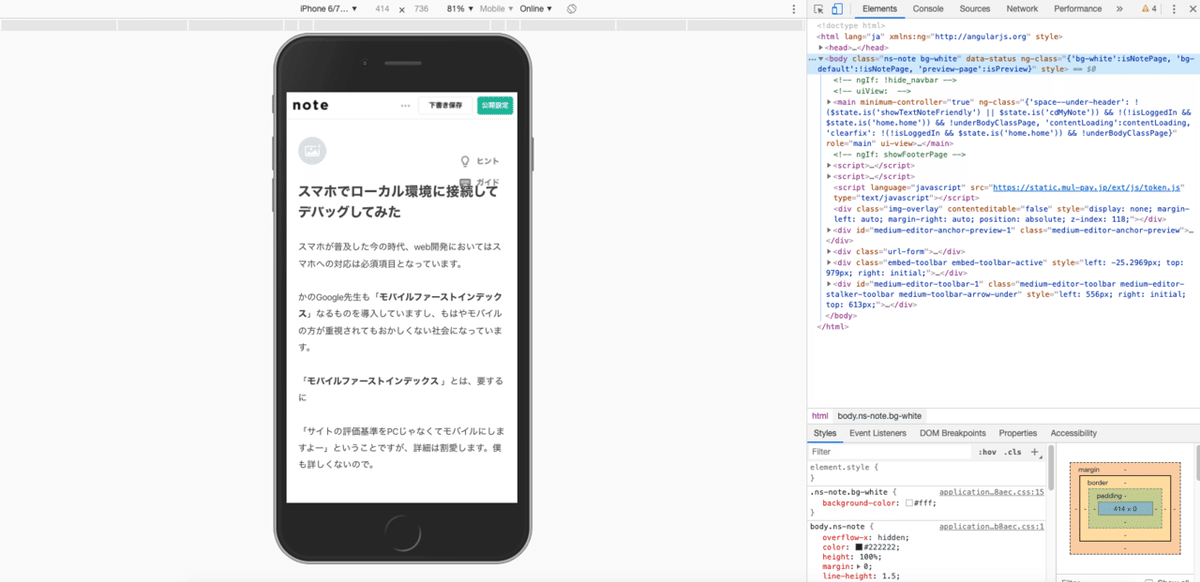Select the element inspection cursor icon
The height and width of the screenshot is (582, 1200).
tap(819, 8)
